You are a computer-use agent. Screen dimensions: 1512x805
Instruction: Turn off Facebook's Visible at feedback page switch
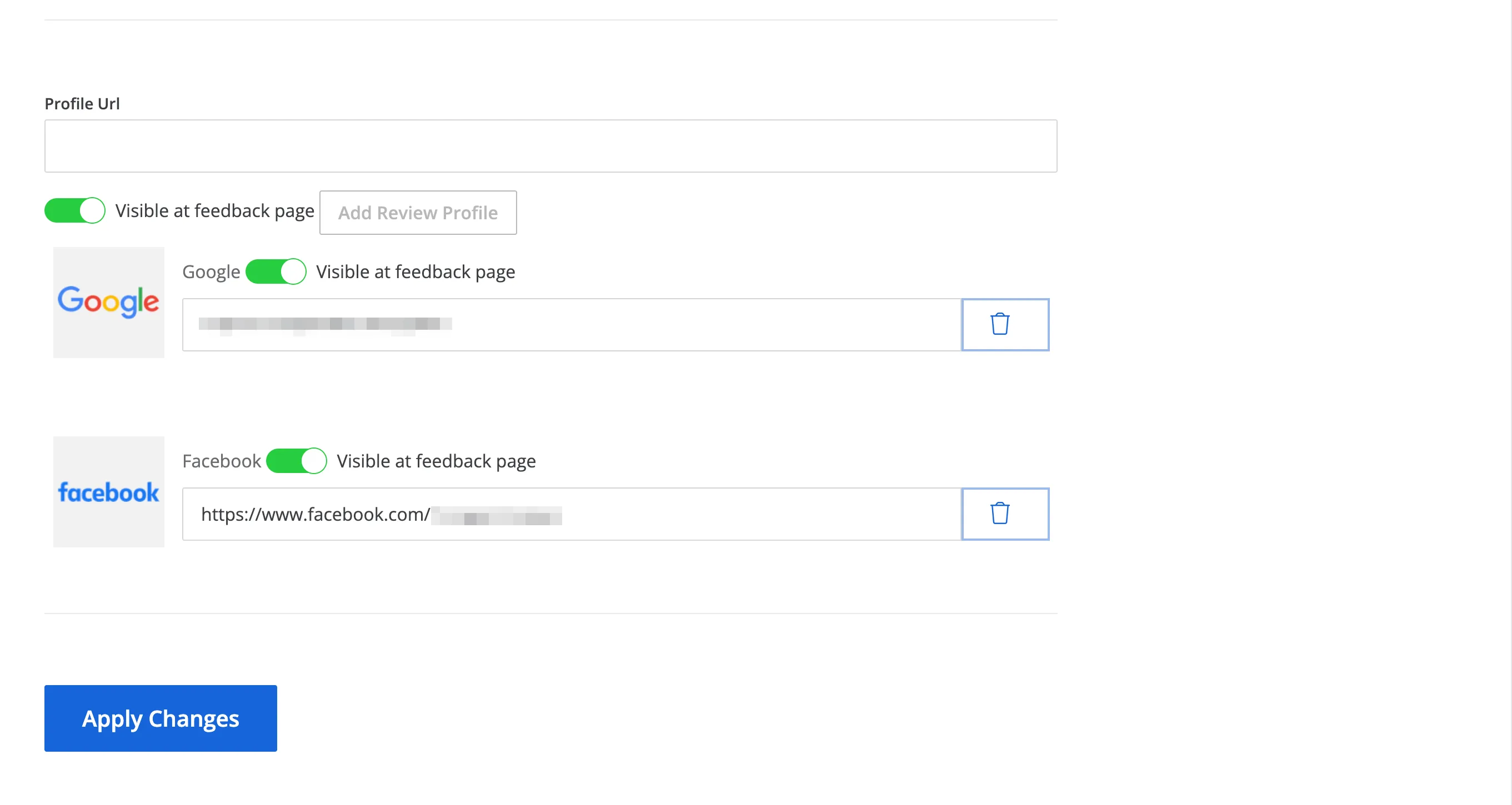pyautogui.click(x=297, y=461)
